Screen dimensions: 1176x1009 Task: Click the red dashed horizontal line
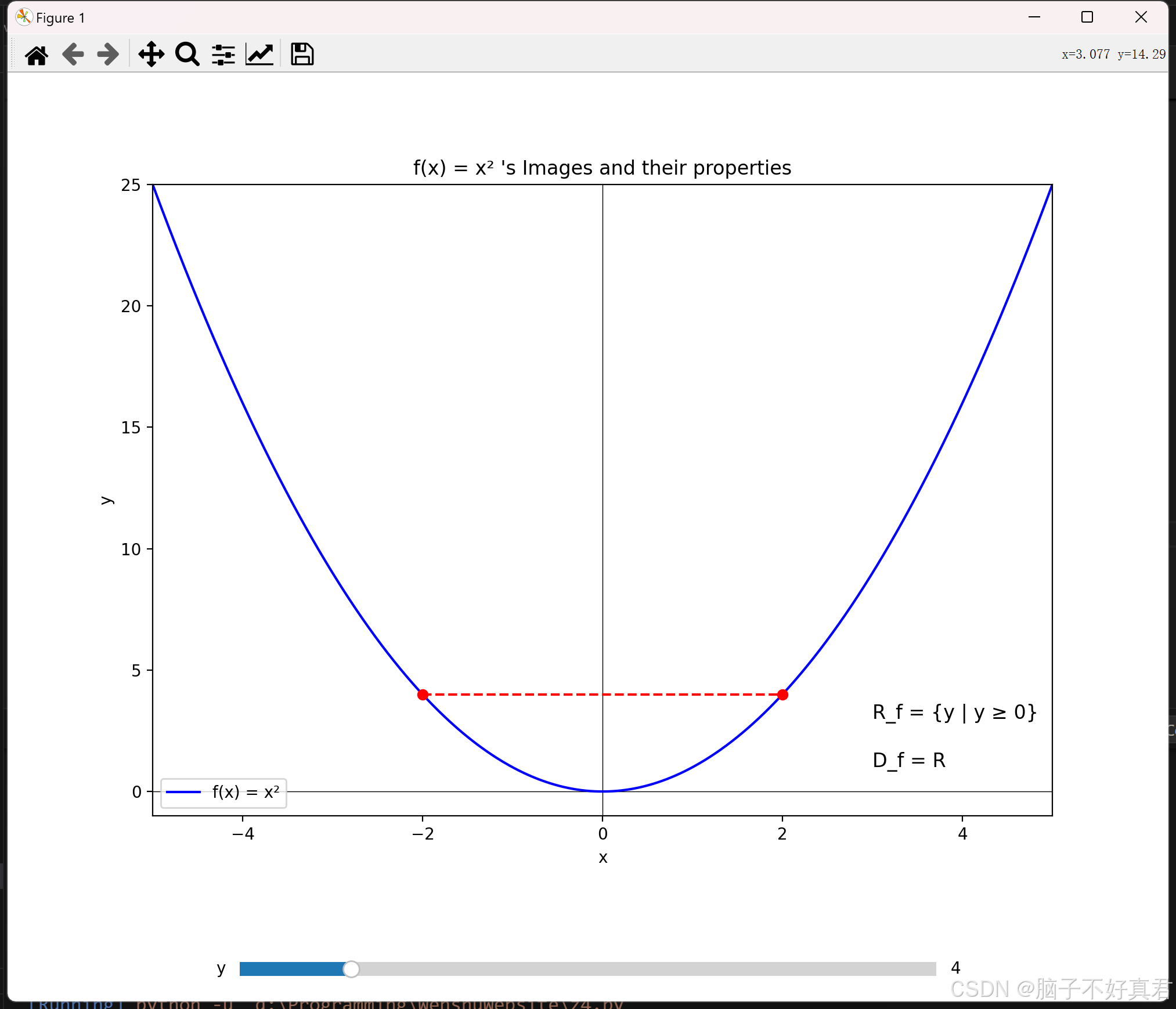tap(603, 694)
